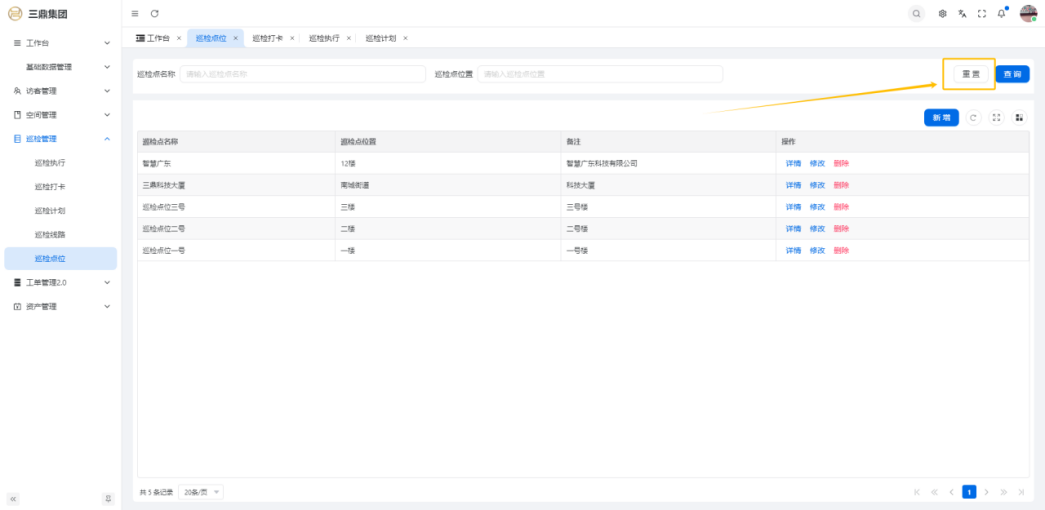Expand the 资产管理 sidebar menu
The height and width of the screenshot is (510, 1045).
click(x=107, y=307)
